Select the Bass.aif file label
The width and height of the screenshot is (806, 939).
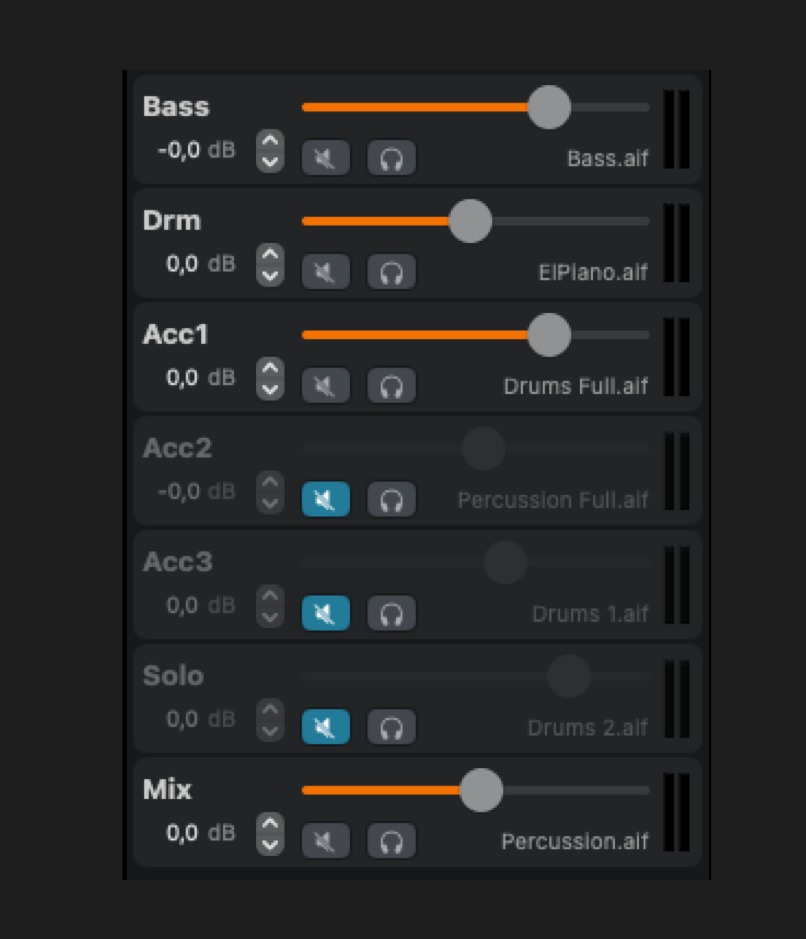(607, 159)
